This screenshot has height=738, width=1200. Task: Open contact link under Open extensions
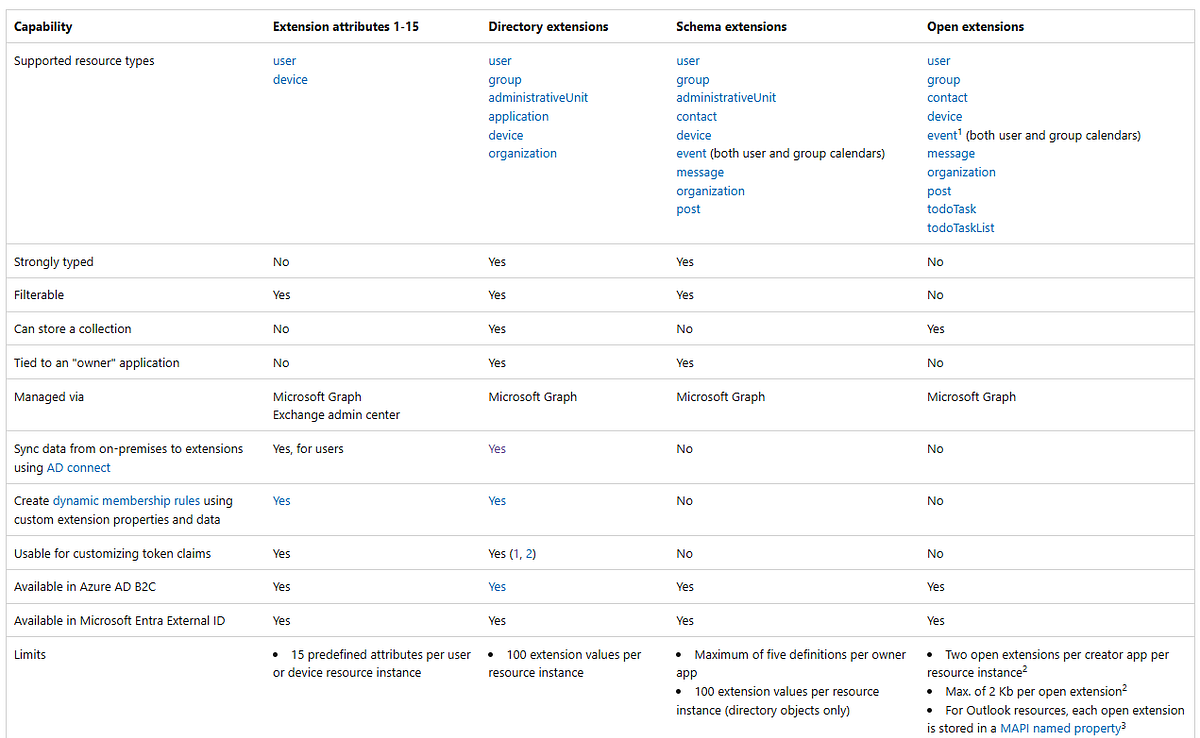click(947, 98)
